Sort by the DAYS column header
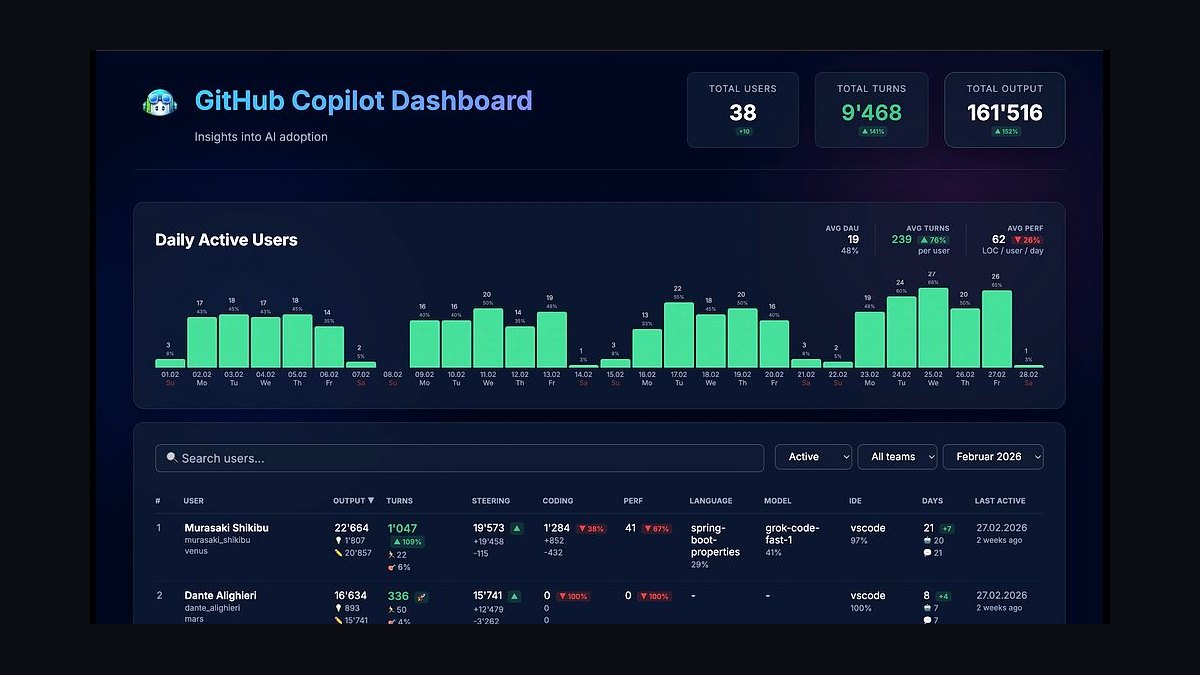Image resolution: width=1200 pixels, height=675 pixels. coord(932,501)
